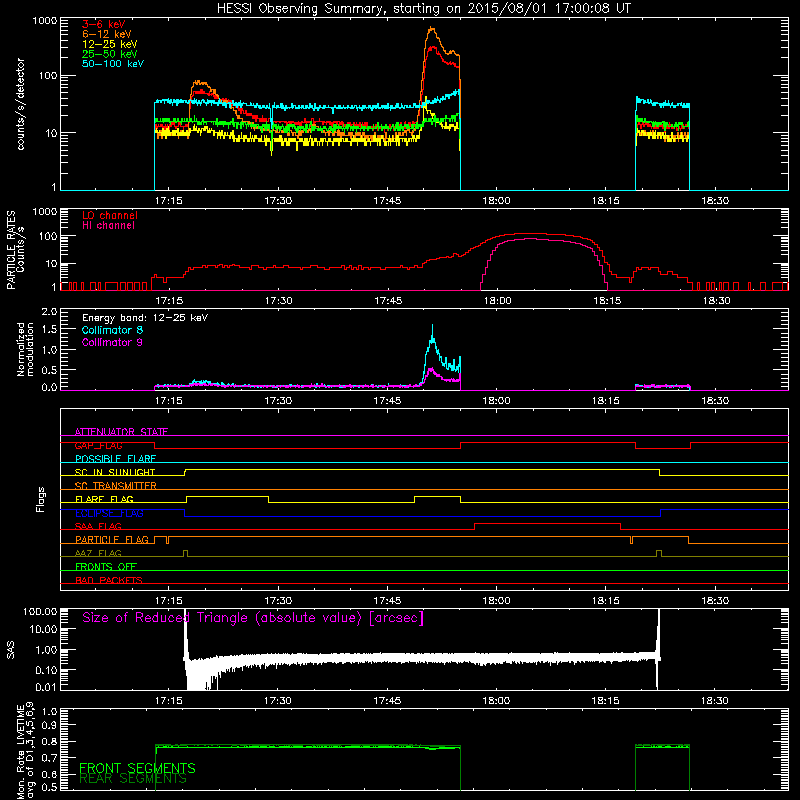Image resolution: width=800 pixels, height=800 pixels.
Task: Click the SAA_FLAG label
Action: point(98,526)
